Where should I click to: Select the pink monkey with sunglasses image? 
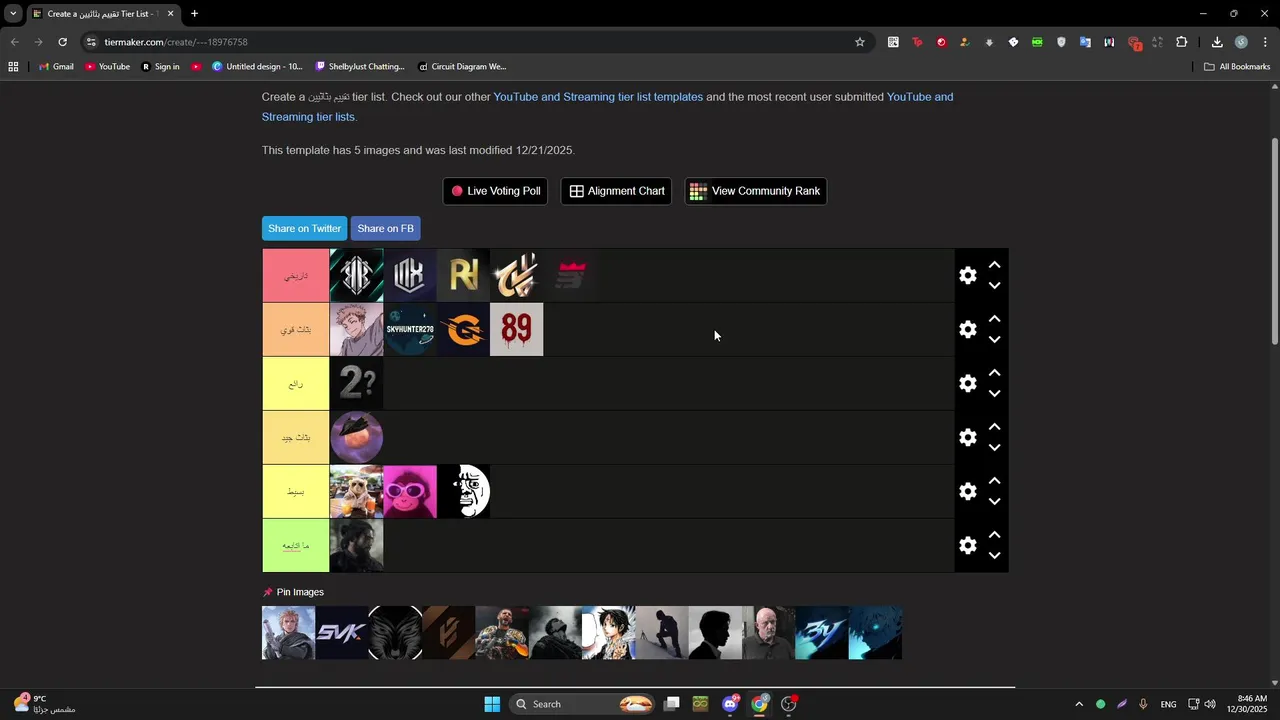410,491
